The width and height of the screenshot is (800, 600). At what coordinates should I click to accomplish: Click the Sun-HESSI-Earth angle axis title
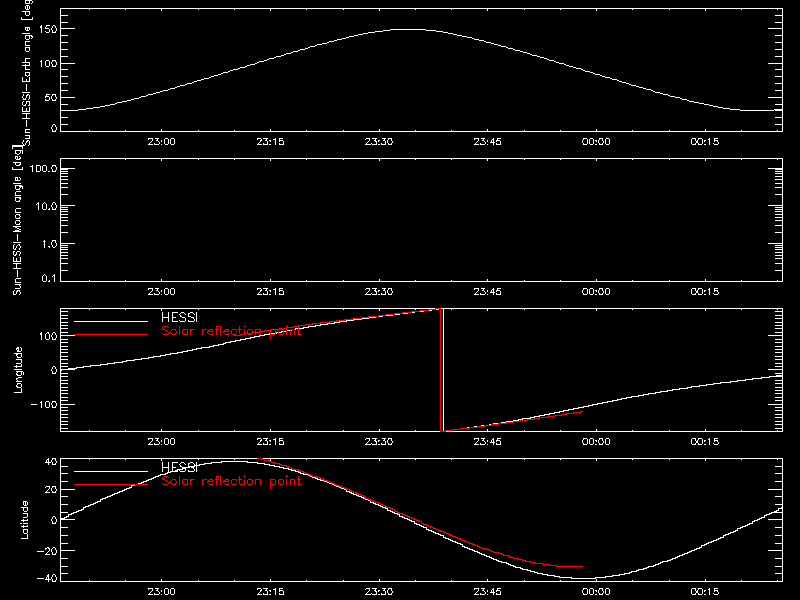point(28,73)
